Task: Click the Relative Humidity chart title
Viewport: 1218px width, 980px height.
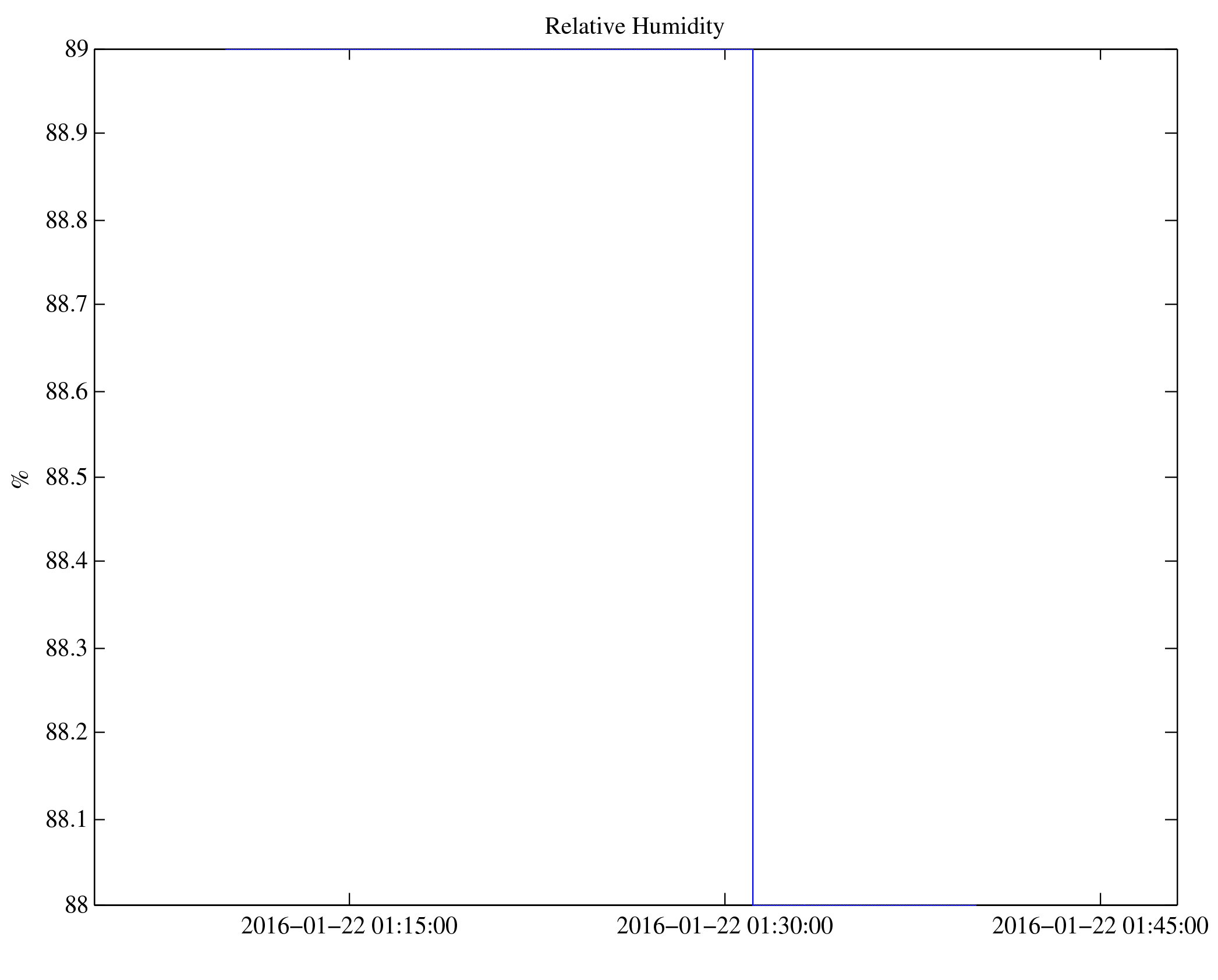Action: pos(634,27)
